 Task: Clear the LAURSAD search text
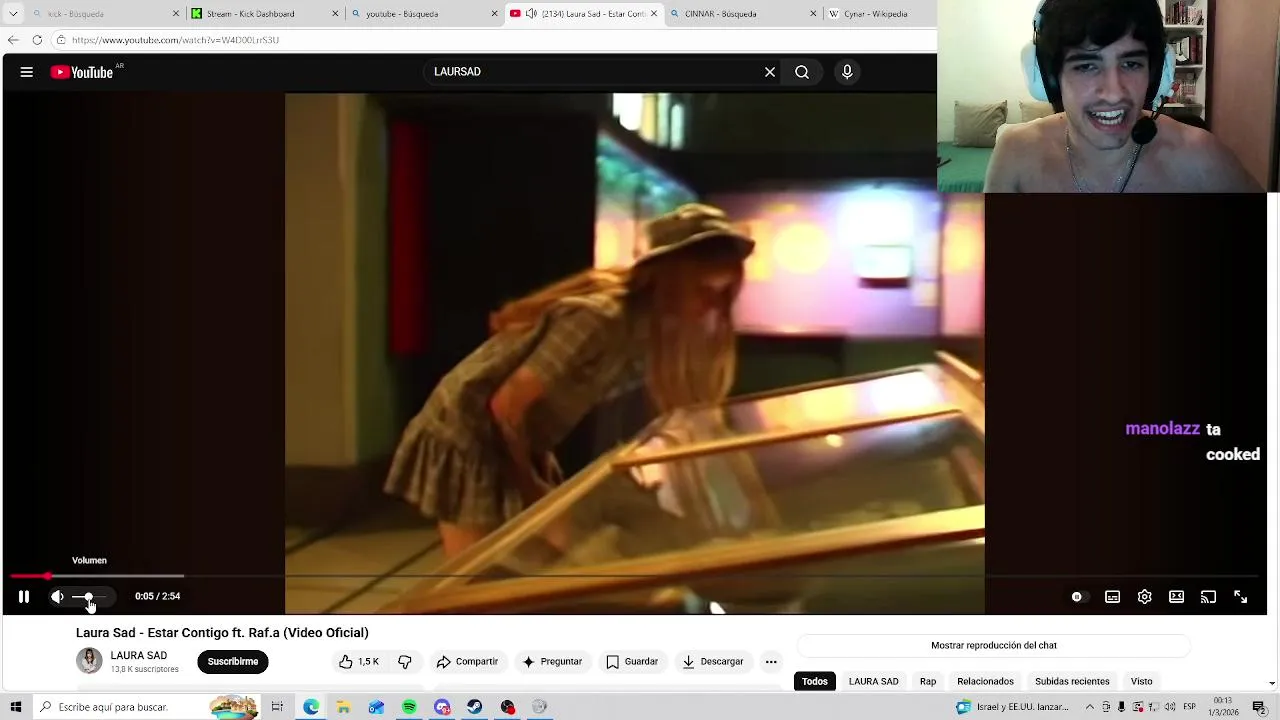coord(770,72)
